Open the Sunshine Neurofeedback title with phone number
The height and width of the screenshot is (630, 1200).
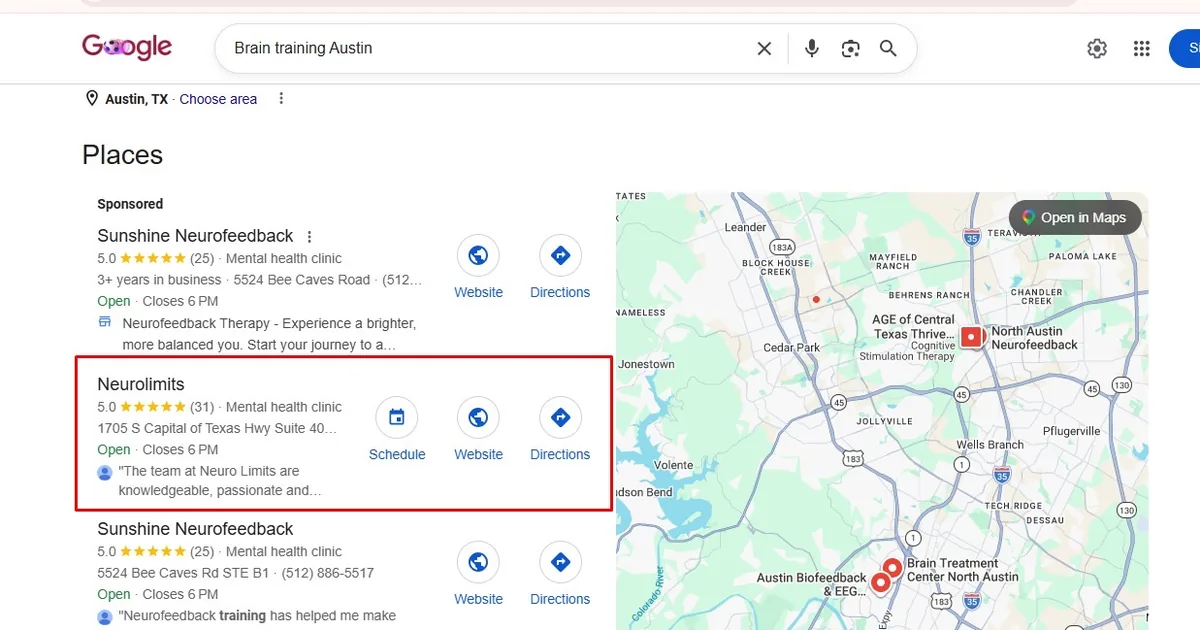click(x=195, y=529)
